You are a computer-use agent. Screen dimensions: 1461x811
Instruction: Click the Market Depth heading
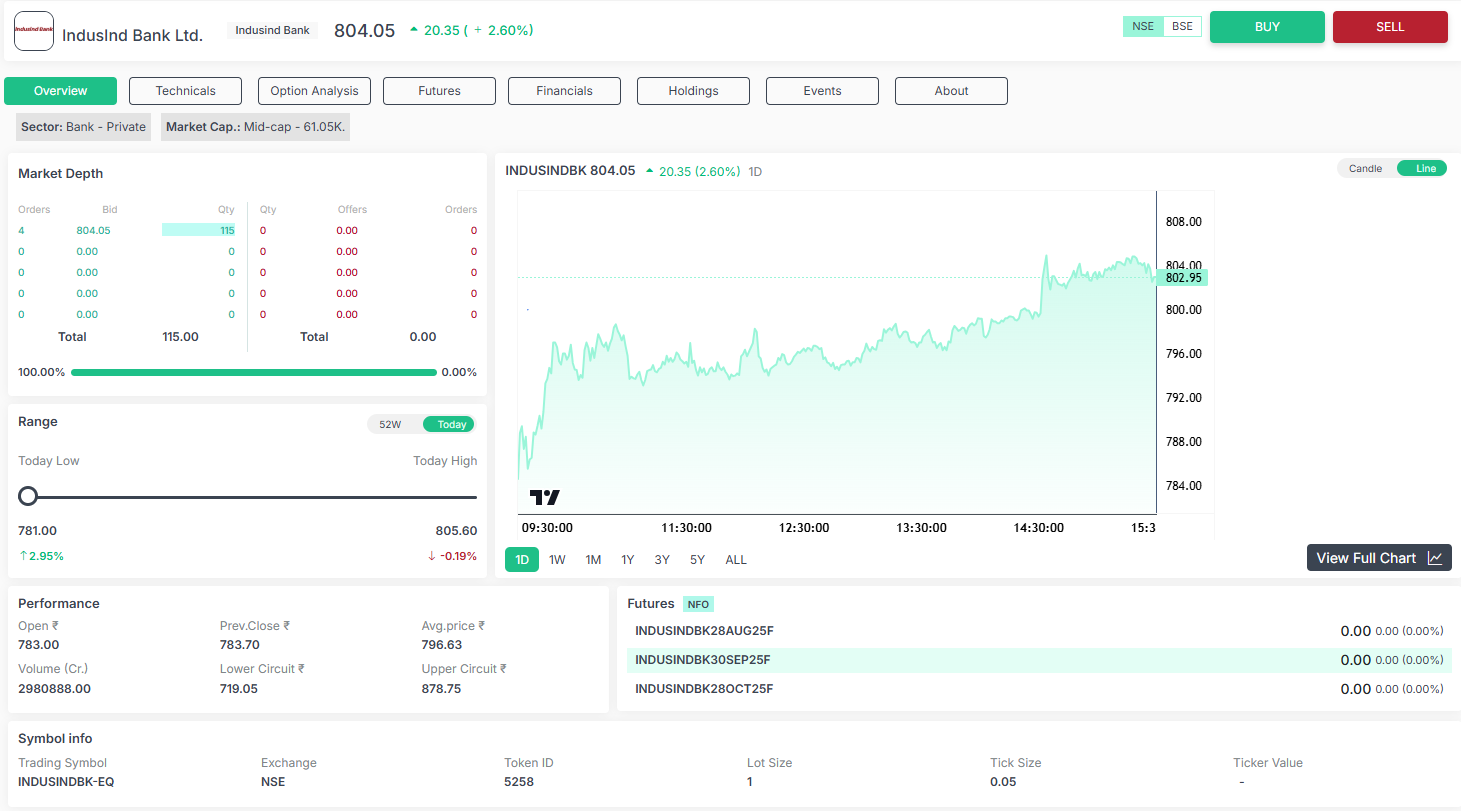[61, 174]
